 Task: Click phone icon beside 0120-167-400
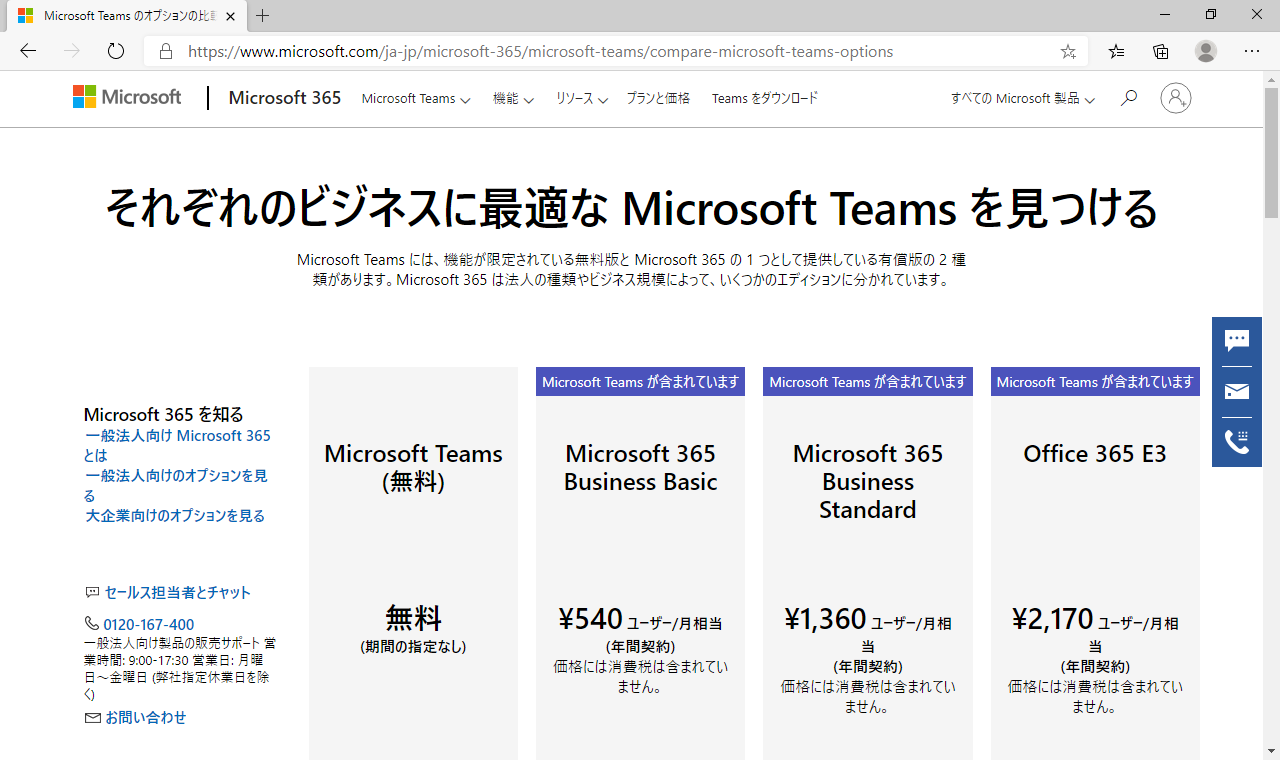92,624
